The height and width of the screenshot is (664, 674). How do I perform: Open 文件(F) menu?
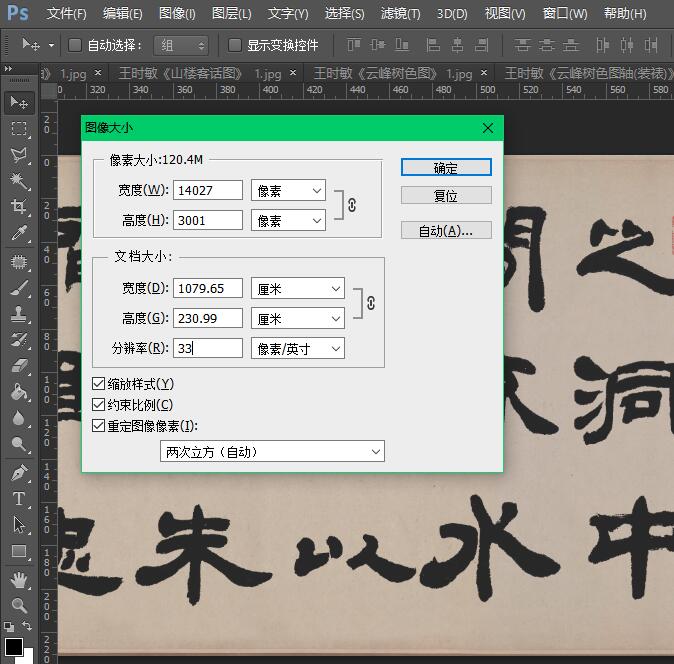click(67, 14)
